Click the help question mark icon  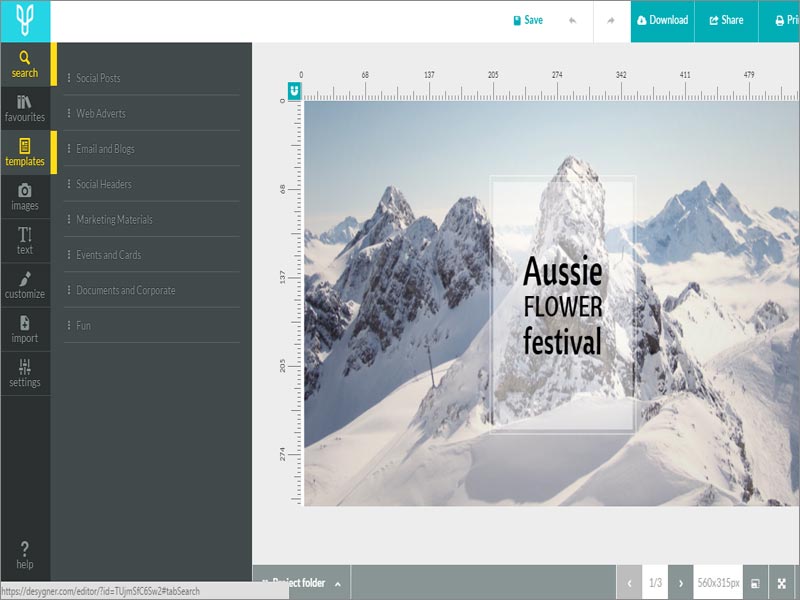pos(25,554)
